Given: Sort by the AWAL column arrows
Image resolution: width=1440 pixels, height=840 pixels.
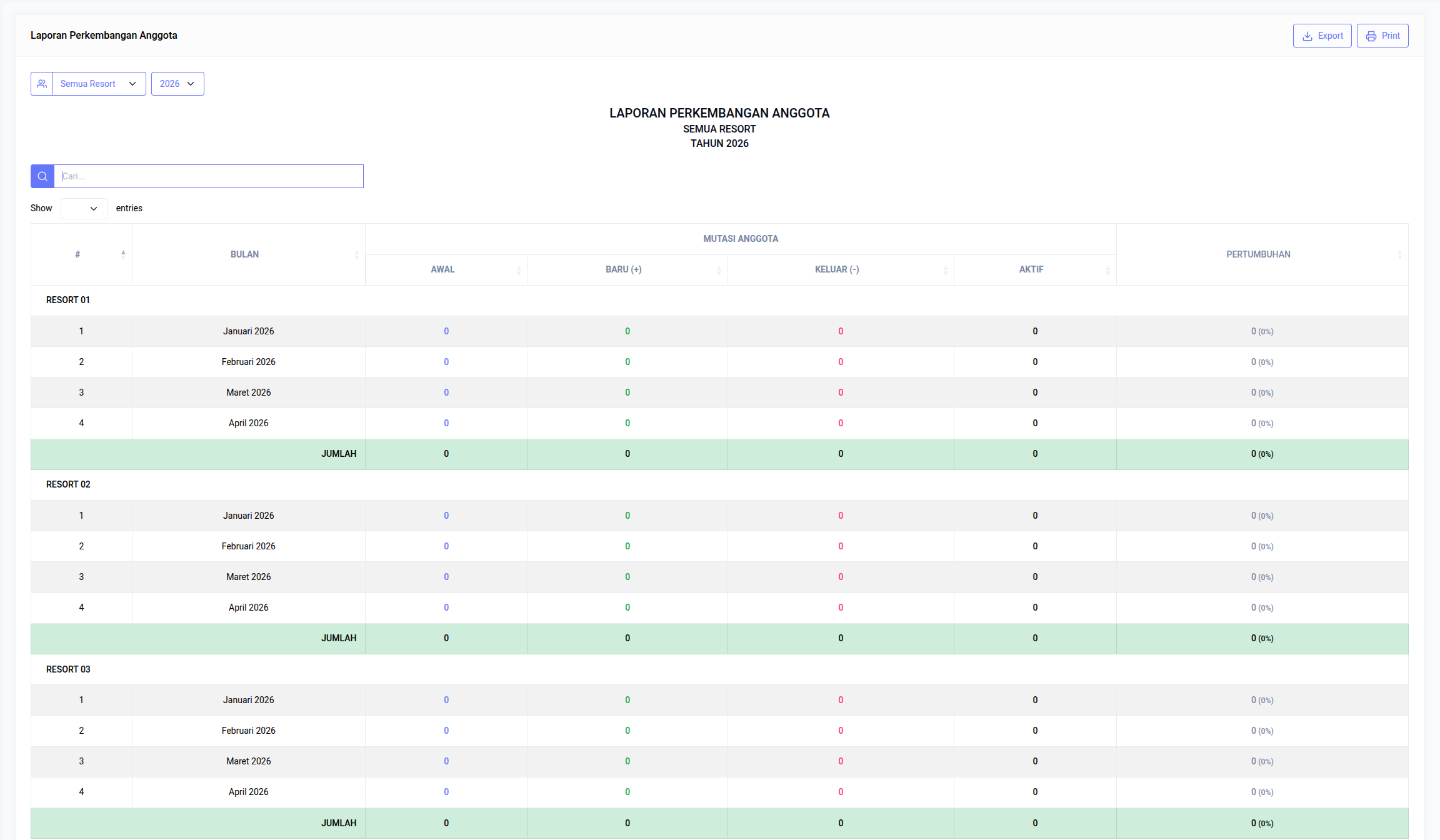Looking at the screenshot, I should click(519, 270).
